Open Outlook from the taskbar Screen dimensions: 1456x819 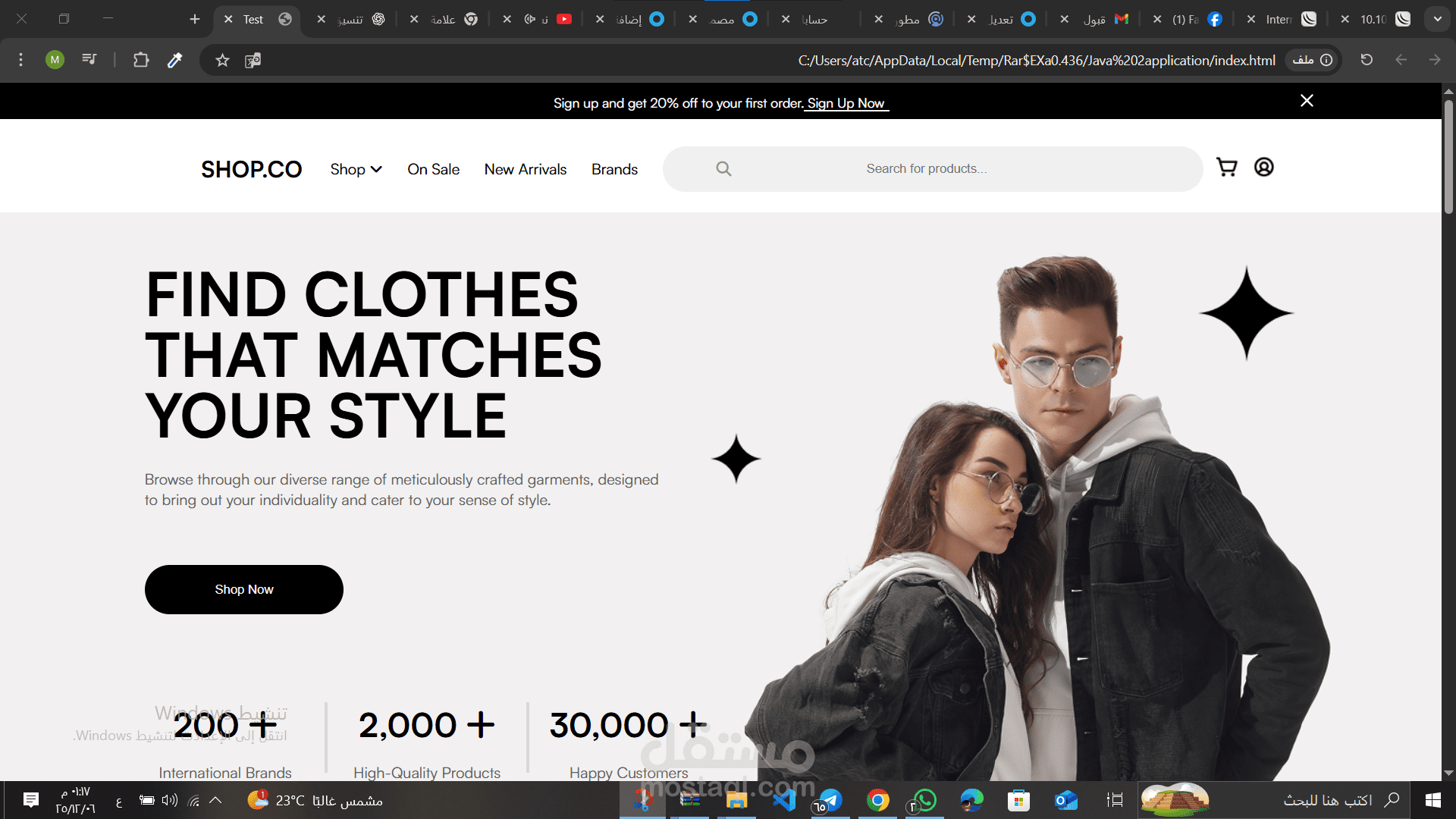click(x=1066, y=800)
